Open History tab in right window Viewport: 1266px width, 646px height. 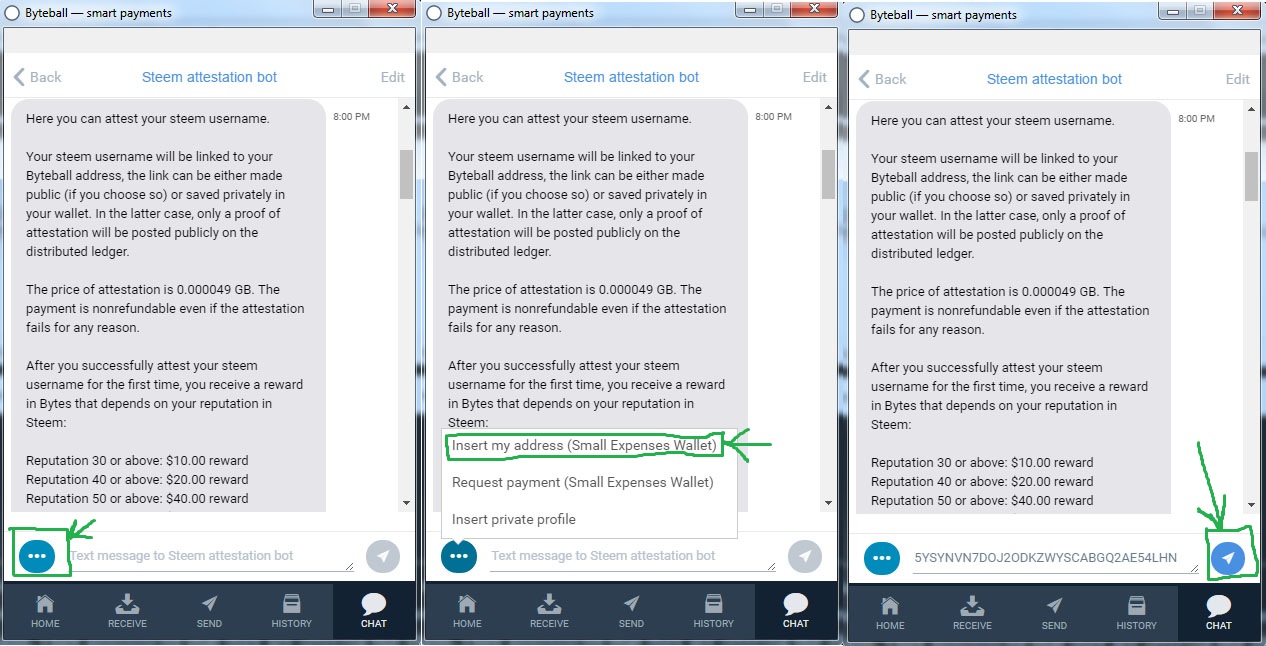coord(1136,613)
